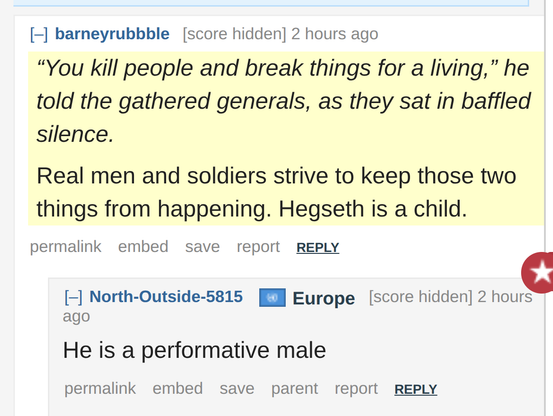Image resolution: width=553 pixels, height=416 pixels.
Task: Click the '2 hours ago' timestamp on barneyrubbble's comment
Action: 334,34
